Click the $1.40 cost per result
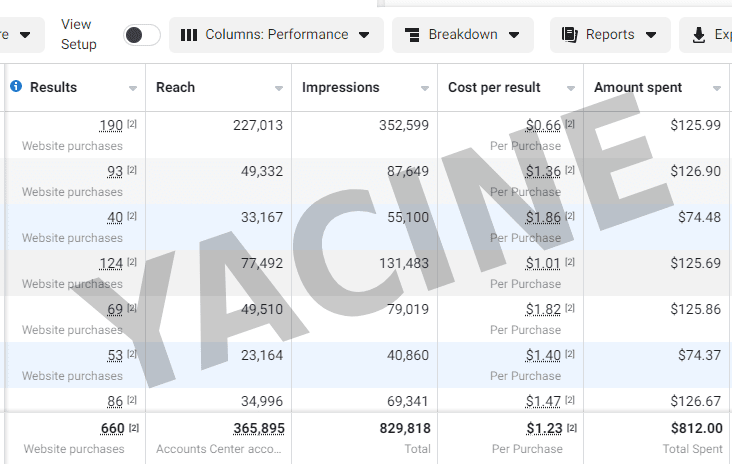 (x=543, y=355)
